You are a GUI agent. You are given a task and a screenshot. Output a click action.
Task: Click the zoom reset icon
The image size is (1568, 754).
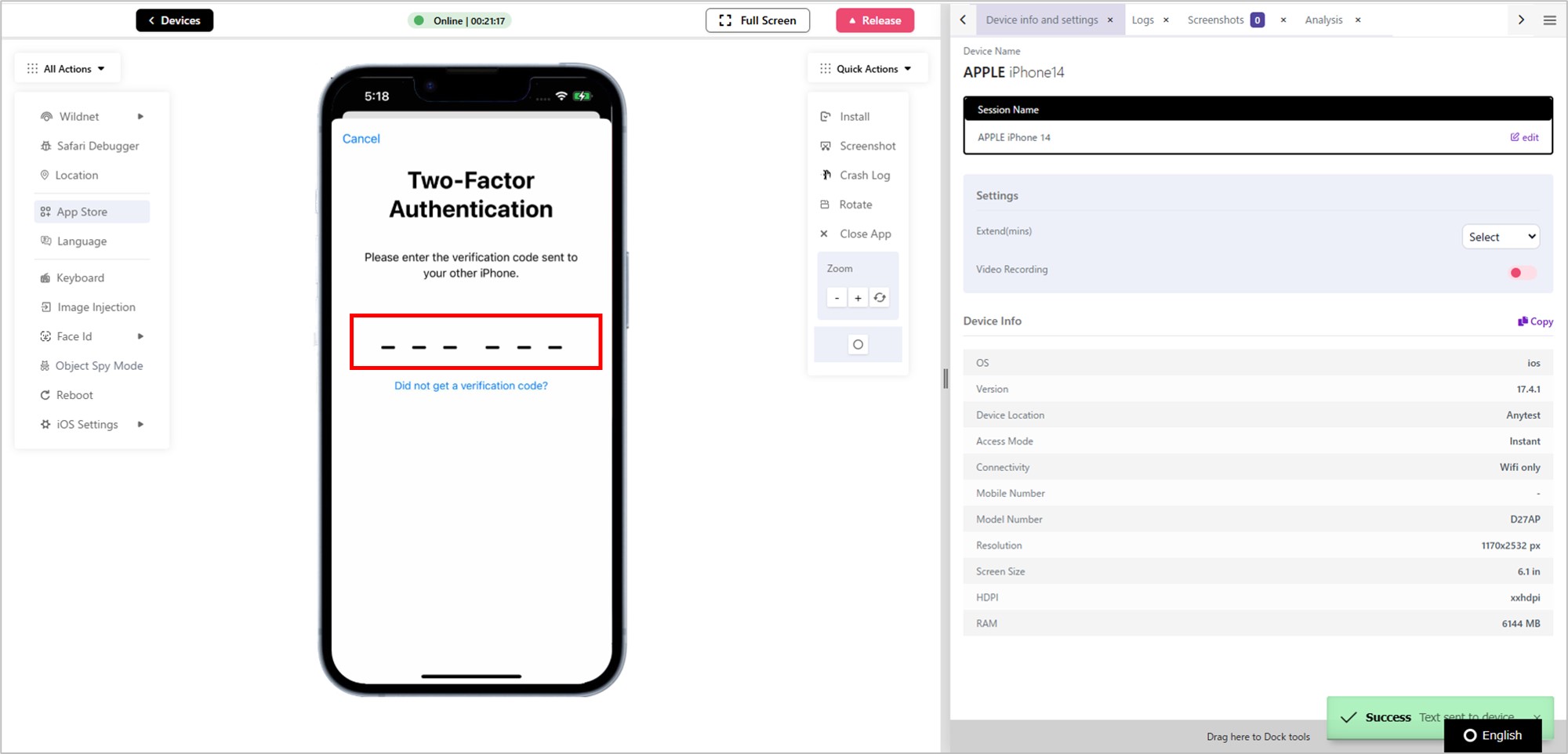[880, 298]
